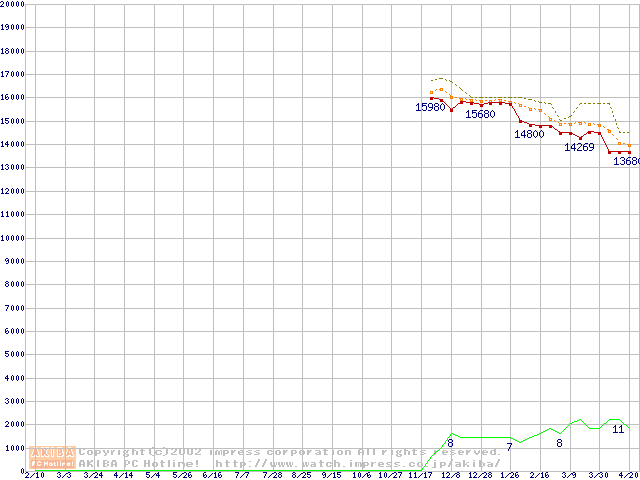
Task: Select the 14269 price data label
Action: point(579,147)
